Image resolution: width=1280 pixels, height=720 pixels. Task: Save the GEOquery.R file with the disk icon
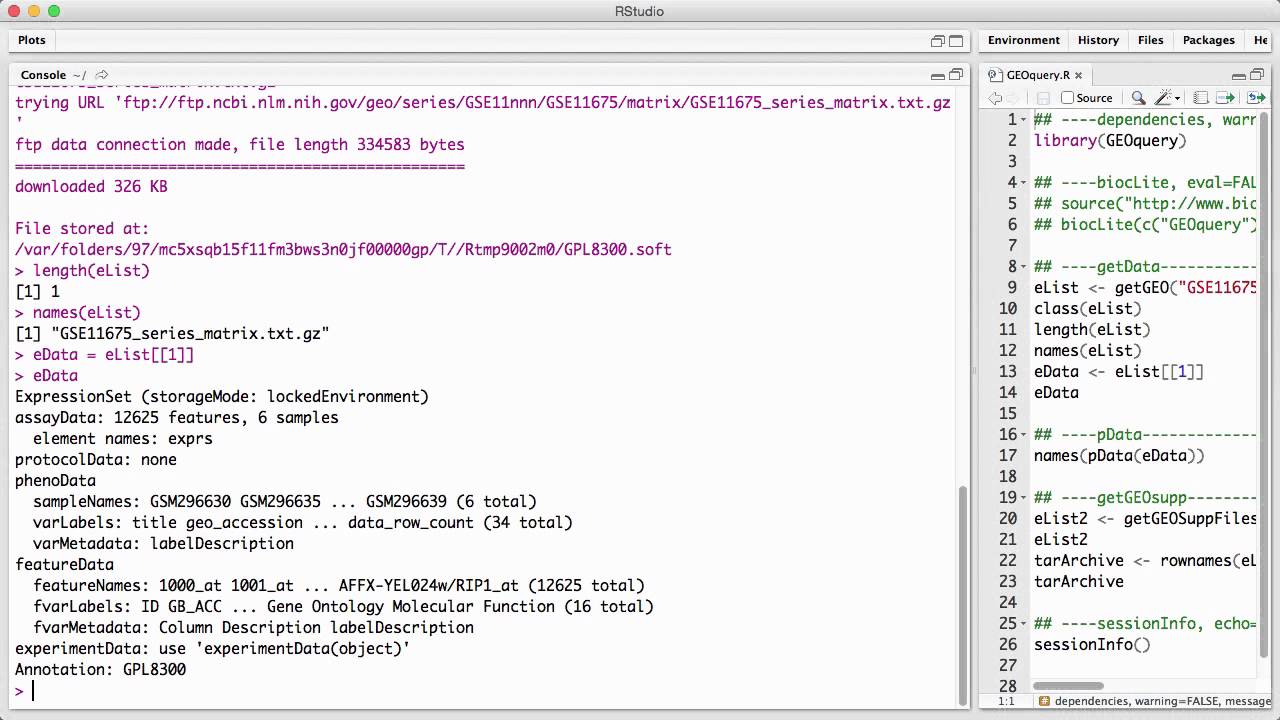tap(1043, 98)
